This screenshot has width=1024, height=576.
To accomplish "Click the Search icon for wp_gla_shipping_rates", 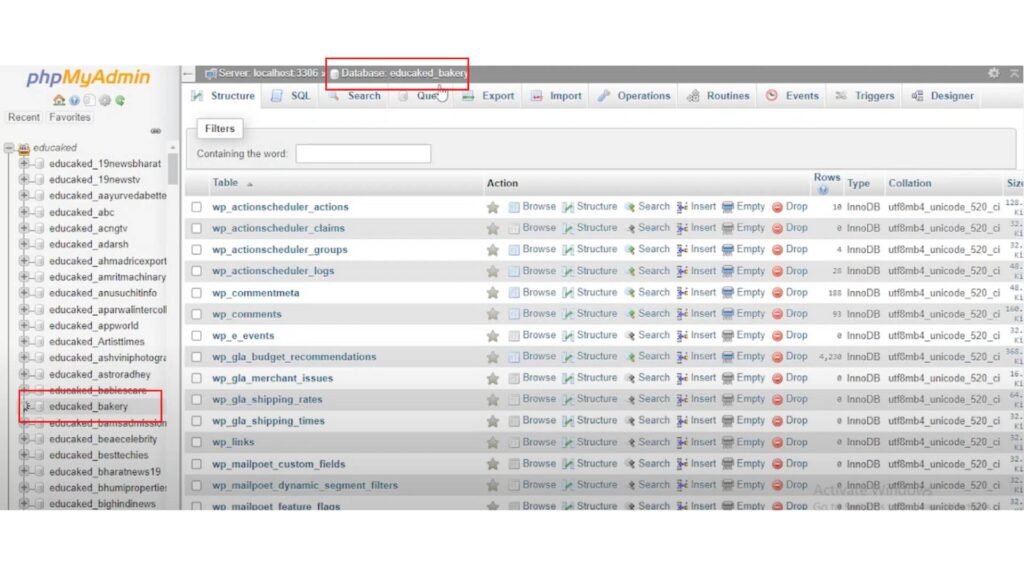I will tap(630, 400).
